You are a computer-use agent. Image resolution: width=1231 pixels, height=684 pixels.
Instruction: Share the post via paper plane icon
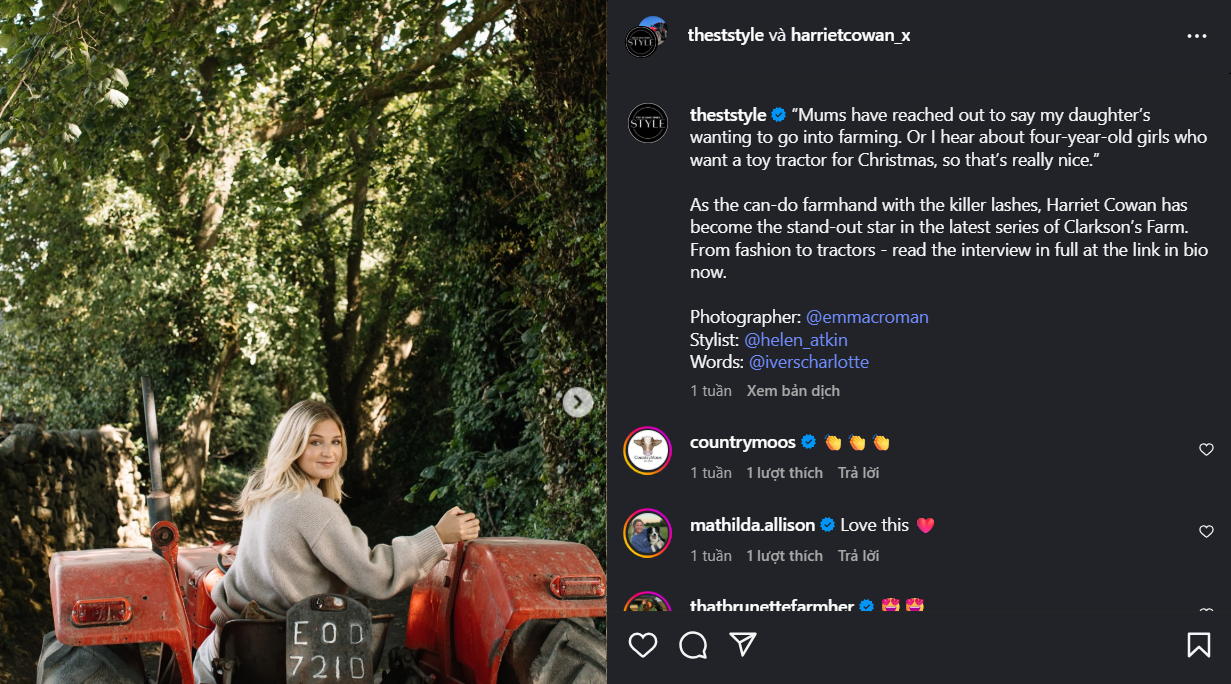(x=742, y=645)
